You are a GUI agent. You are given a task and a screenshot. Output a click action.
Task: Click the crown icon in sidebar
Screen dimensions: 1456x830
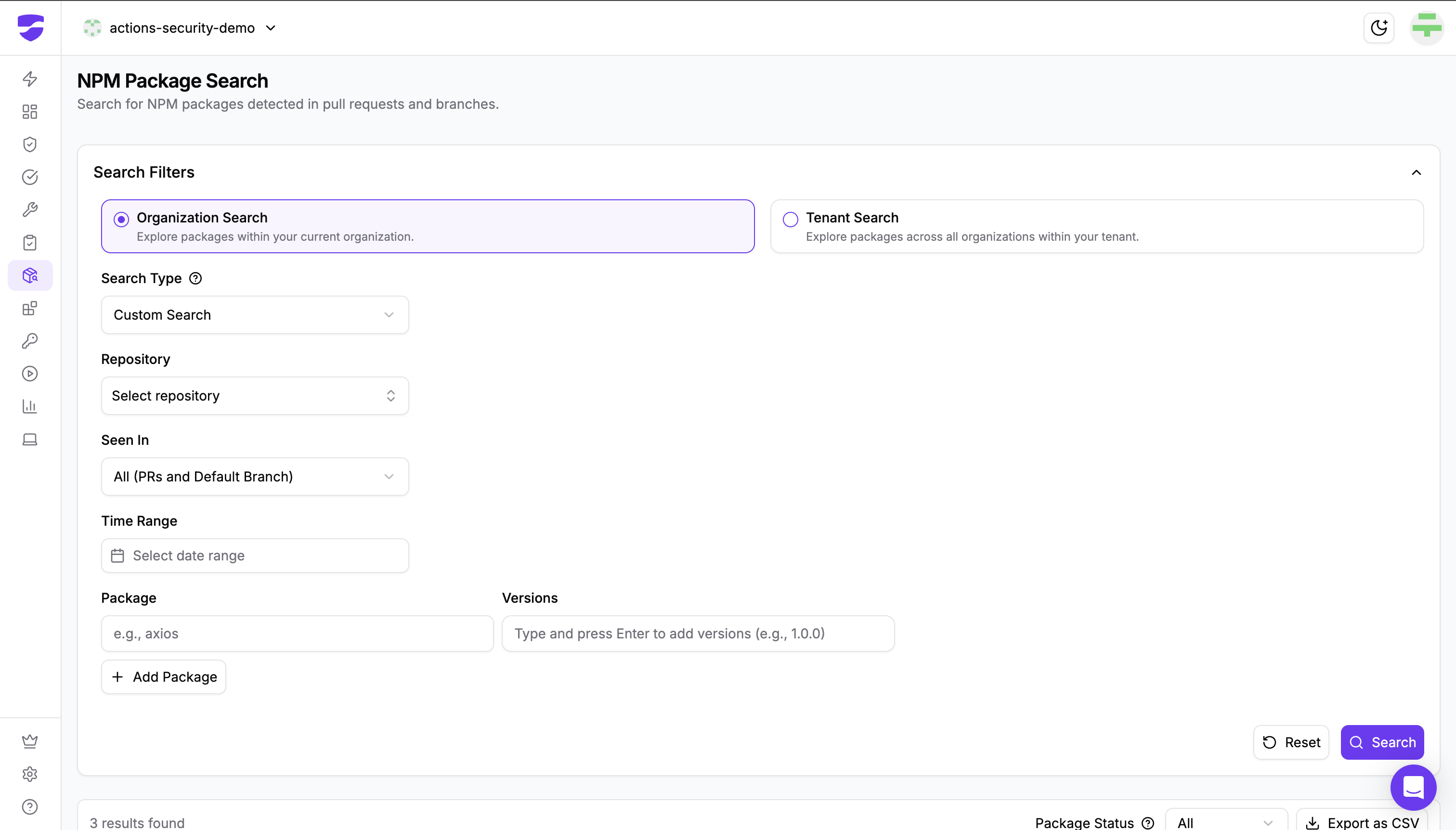pos(30,741)
